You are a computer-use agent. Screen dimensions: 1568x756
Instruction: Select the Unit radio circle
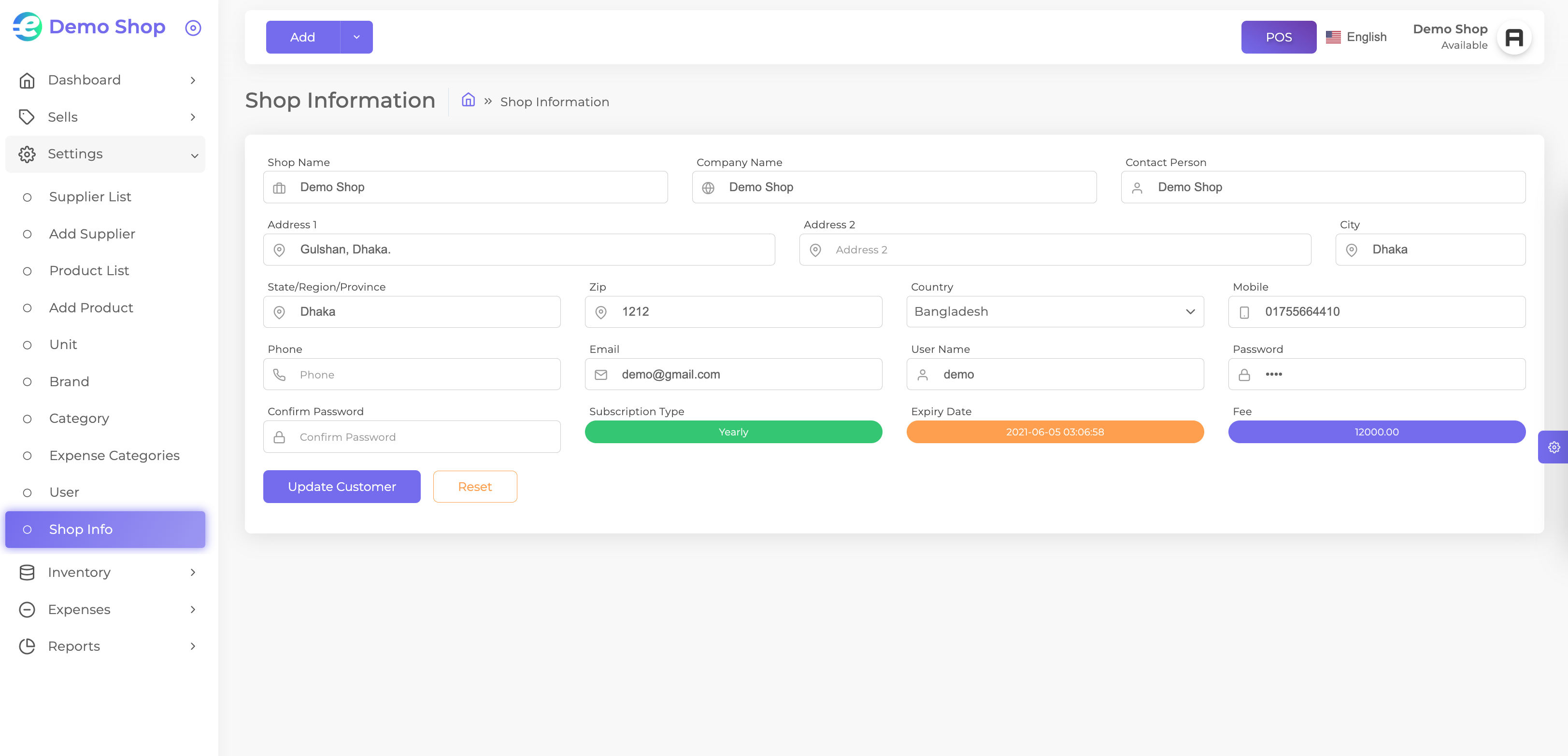coord(28,345)
